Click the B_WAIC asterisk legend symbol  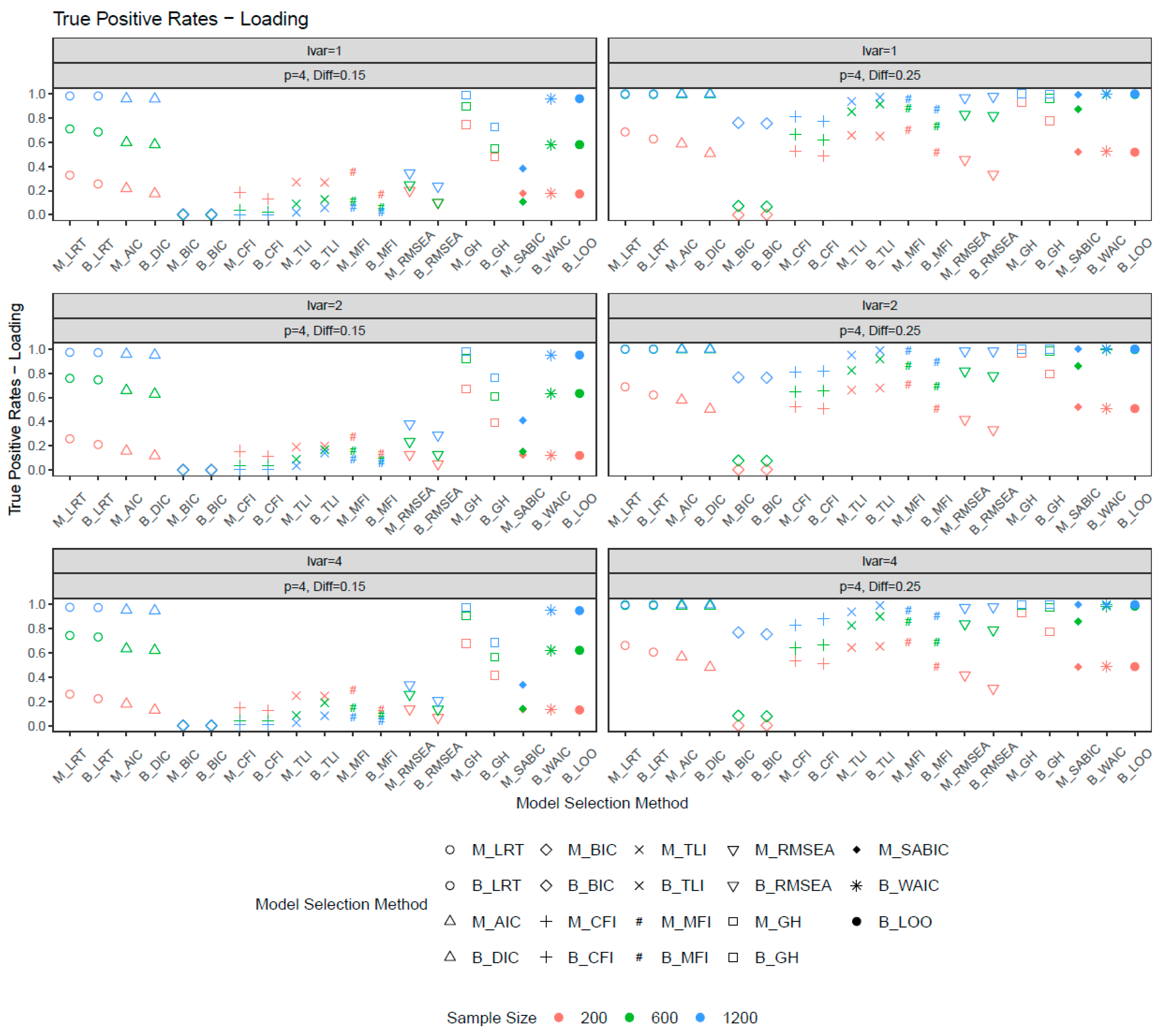[856, 886]
